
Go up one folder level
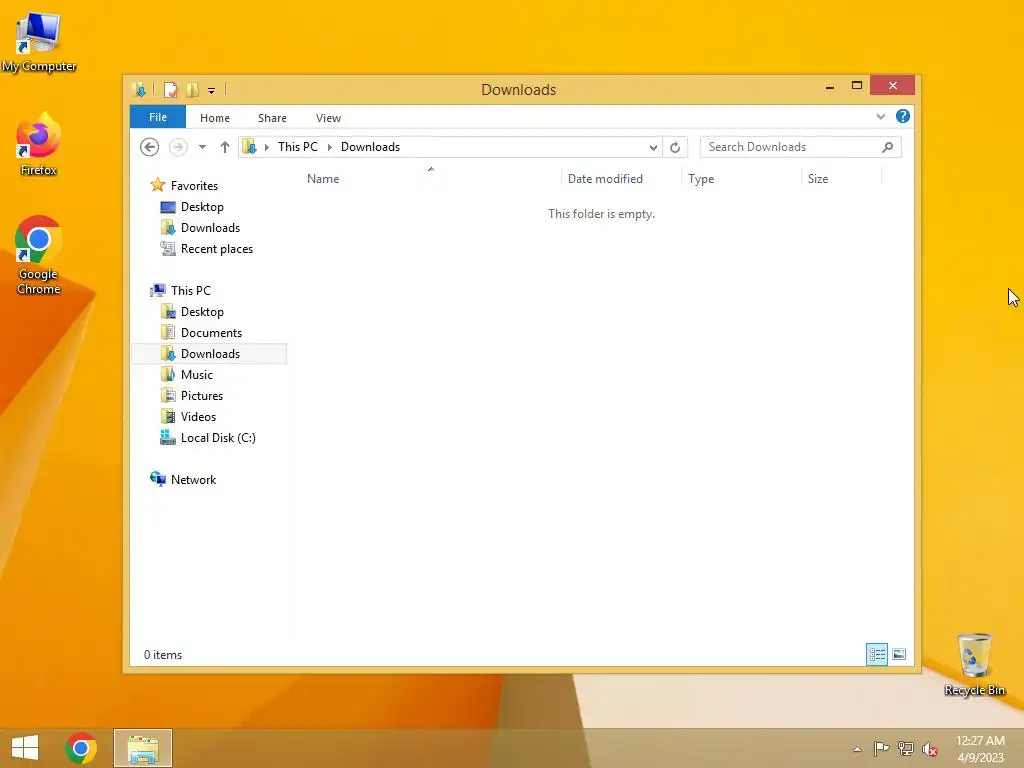pyautogui.click(x=225, y=147)
